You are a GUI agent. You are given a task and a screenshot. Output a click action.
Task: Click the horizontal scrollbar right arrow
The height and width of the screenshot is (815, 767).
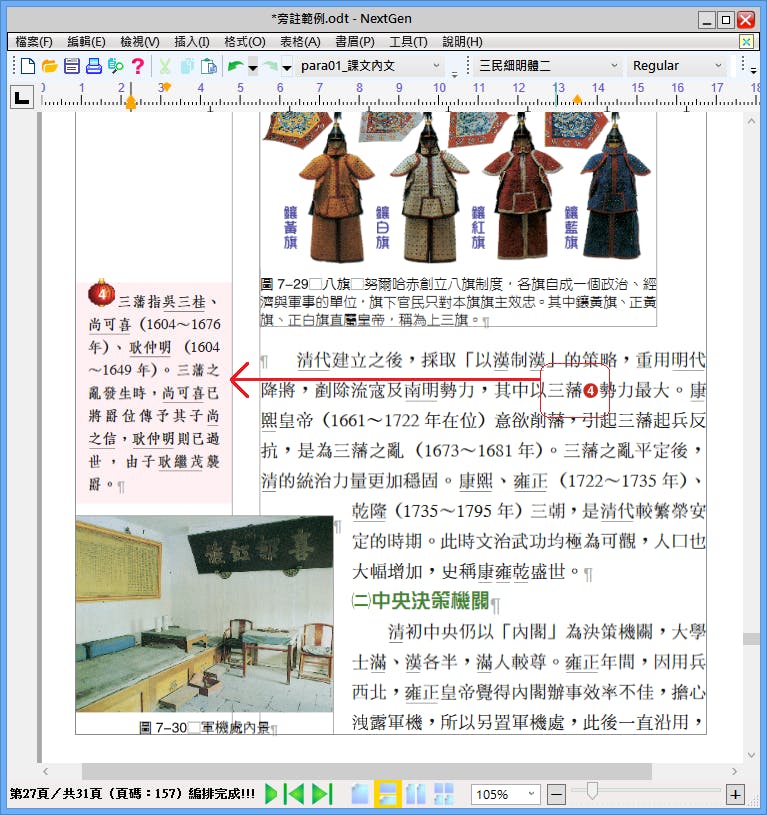click(735, 771)
